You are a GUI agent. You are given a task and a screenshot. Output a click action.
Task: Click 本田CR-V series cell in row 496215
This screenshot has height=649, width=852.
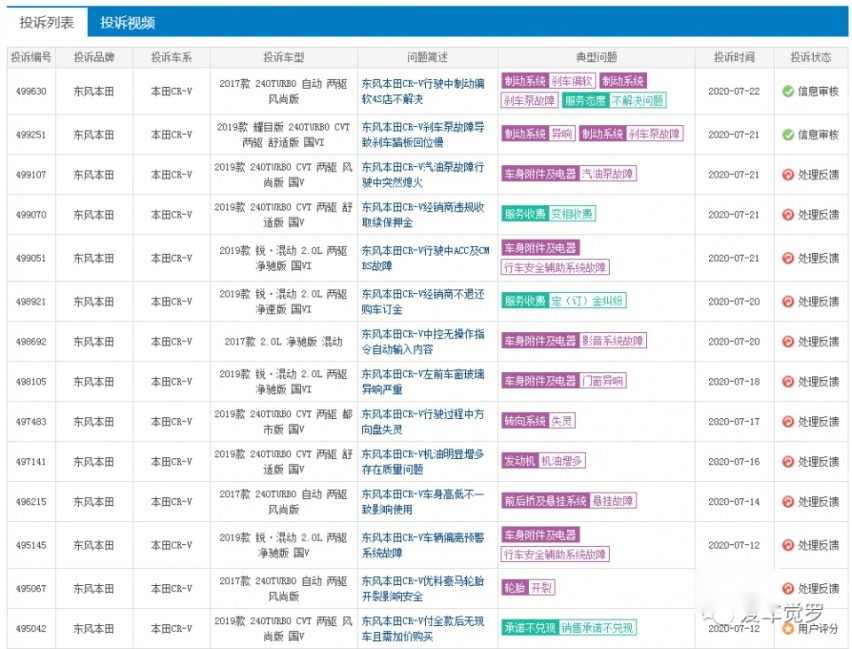click(x=172, y=502)
